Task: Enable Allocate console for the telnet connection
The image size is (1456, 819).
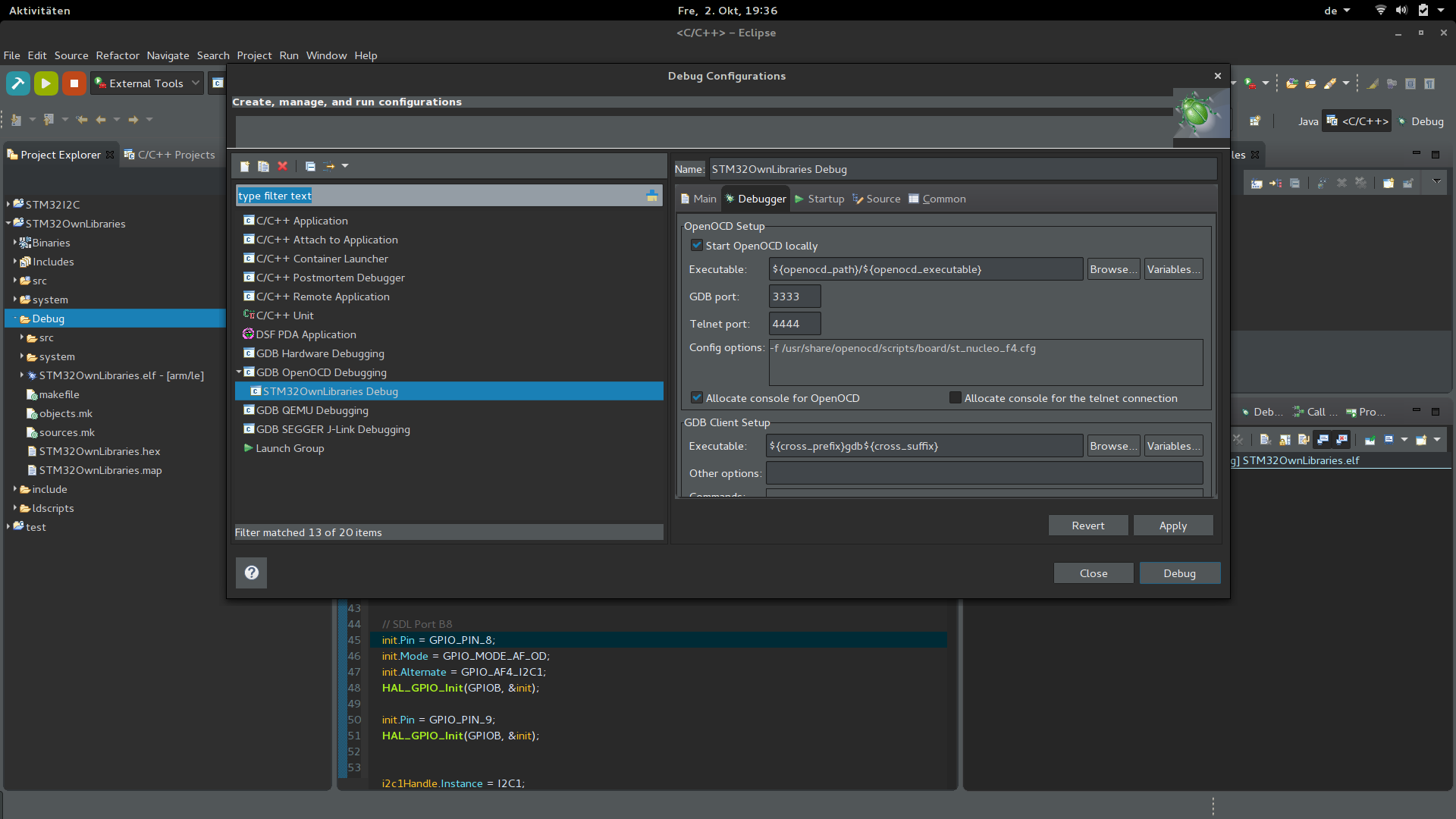Action: click(x=955, y=398)
